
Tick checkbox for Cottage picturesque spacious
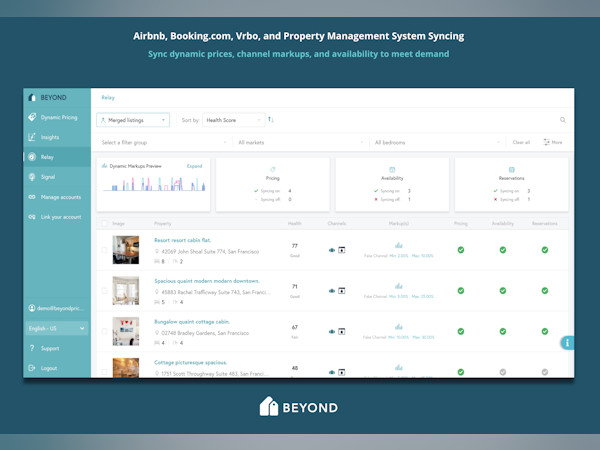click(x=104, y=372)
